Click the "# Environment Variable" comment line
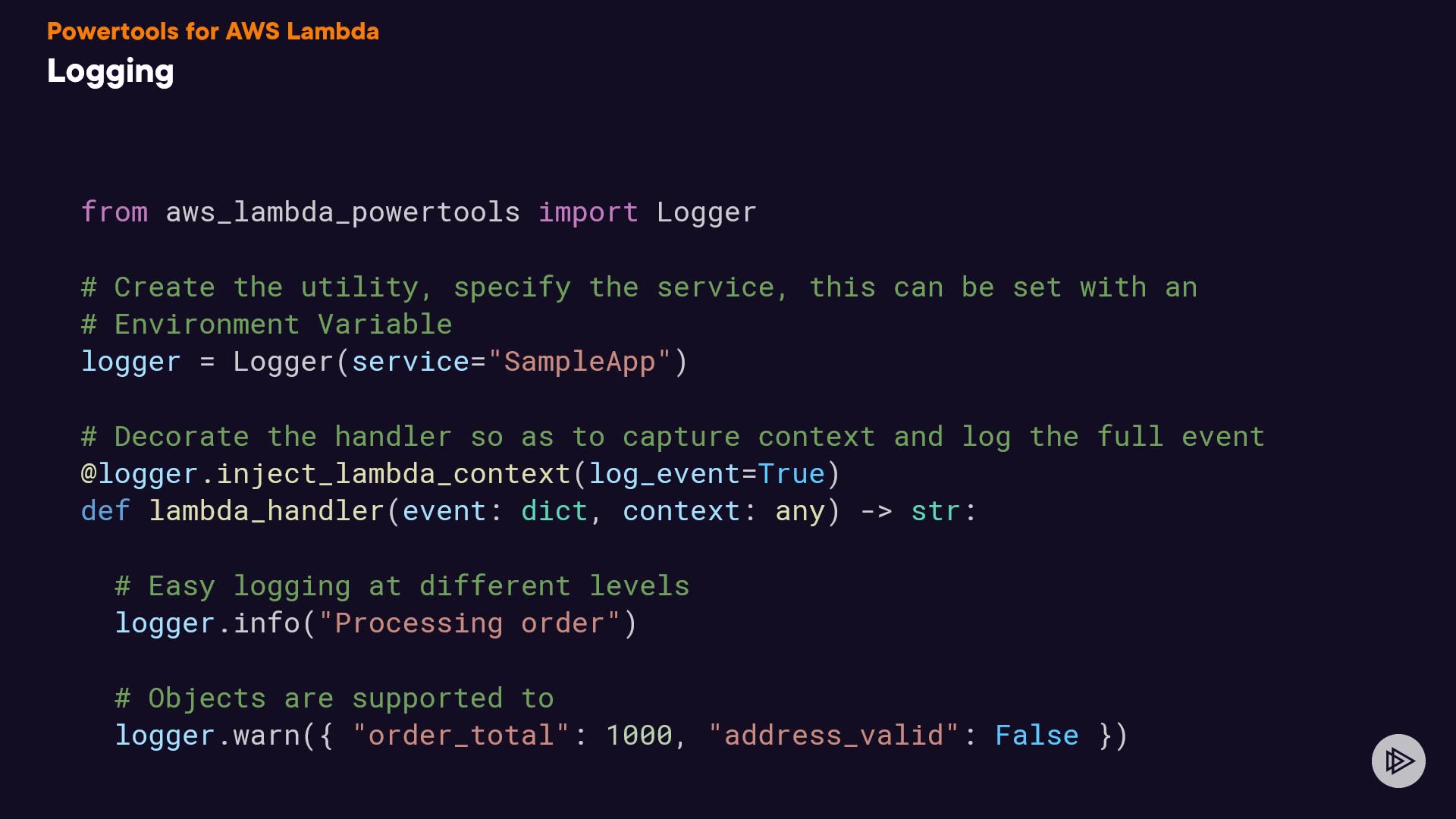The width and height of the screenshot is (1456, 819). [266, 325]
